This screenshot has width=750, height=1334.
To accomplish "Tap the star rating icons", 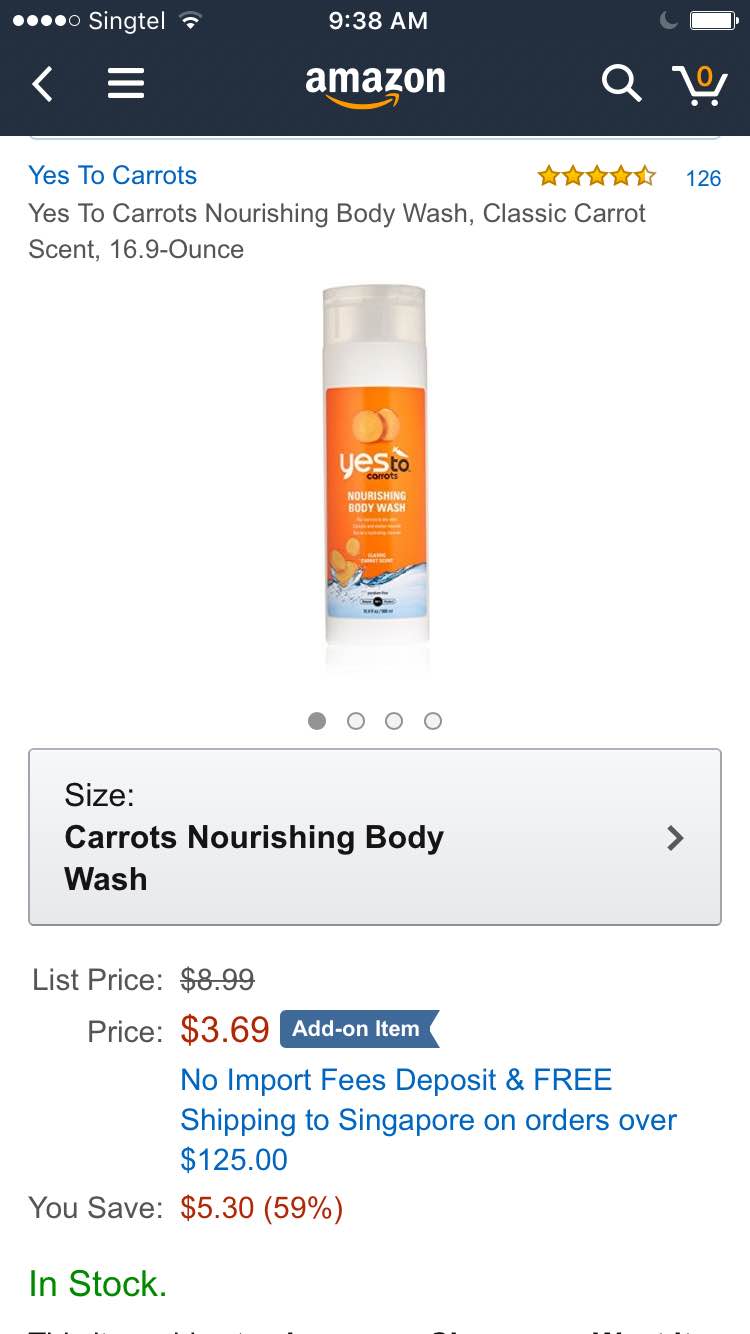I will [596, 177].
